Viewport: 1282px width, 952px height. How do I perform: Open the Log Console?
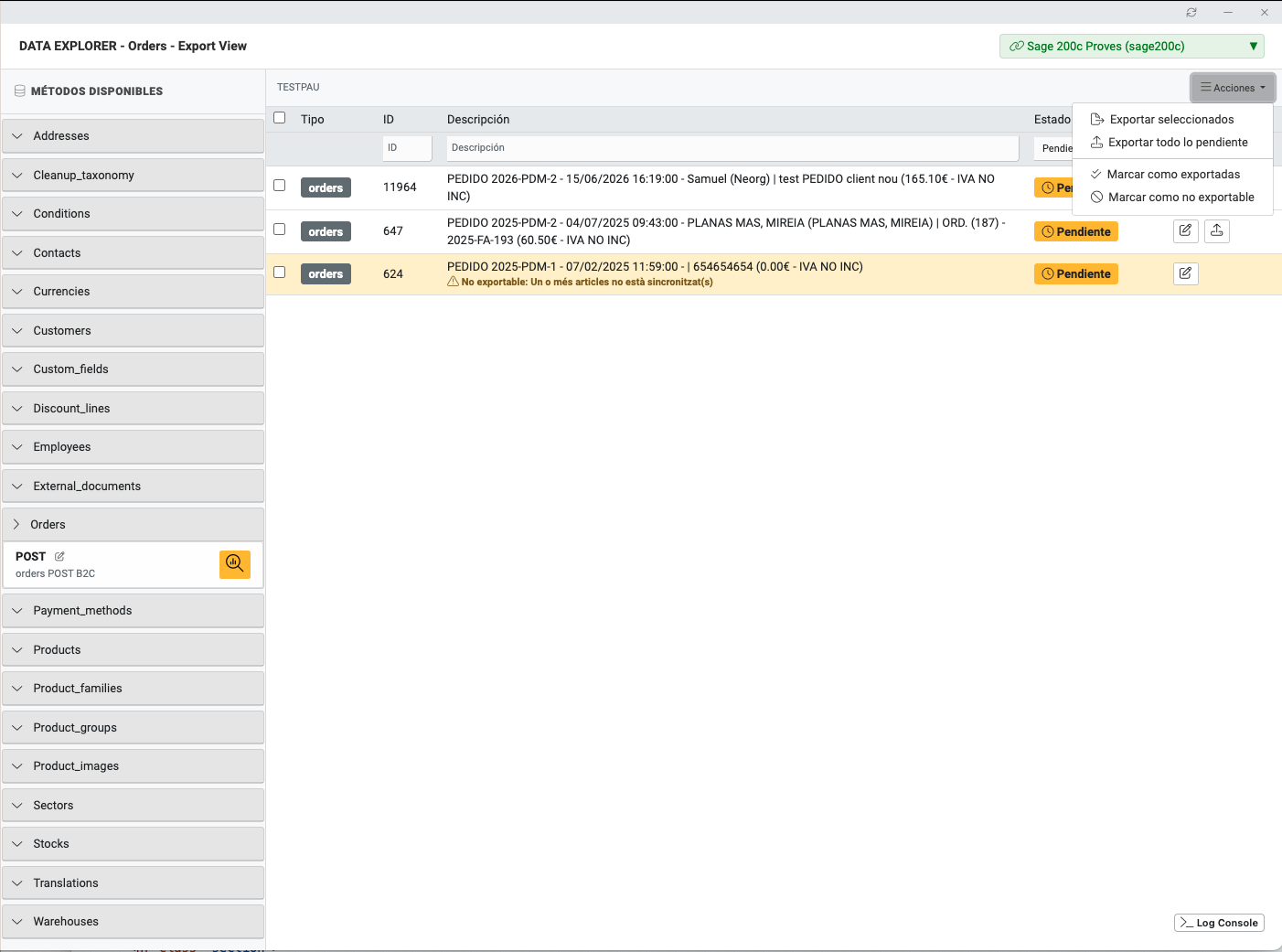click(1219, 923)
